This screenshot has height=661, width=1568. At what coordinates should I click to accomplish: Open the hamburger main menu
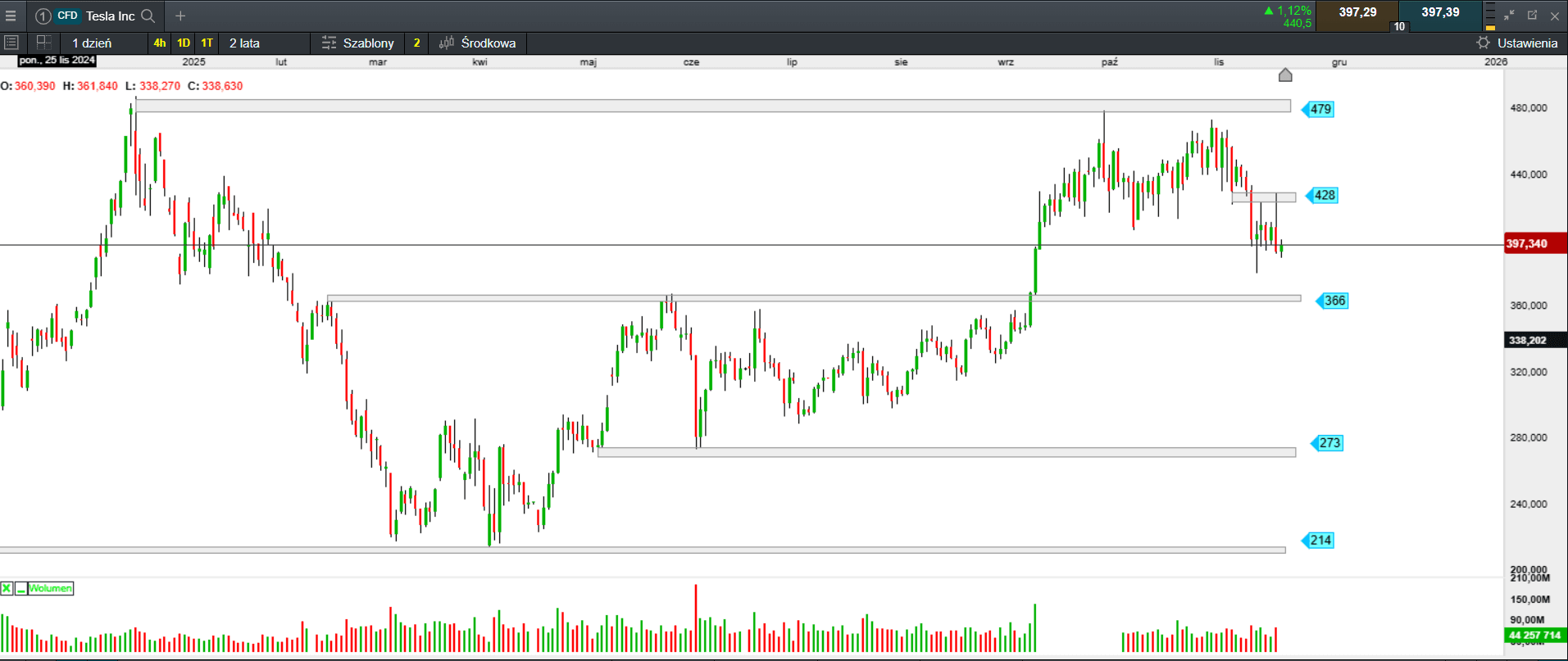point(11,16)
